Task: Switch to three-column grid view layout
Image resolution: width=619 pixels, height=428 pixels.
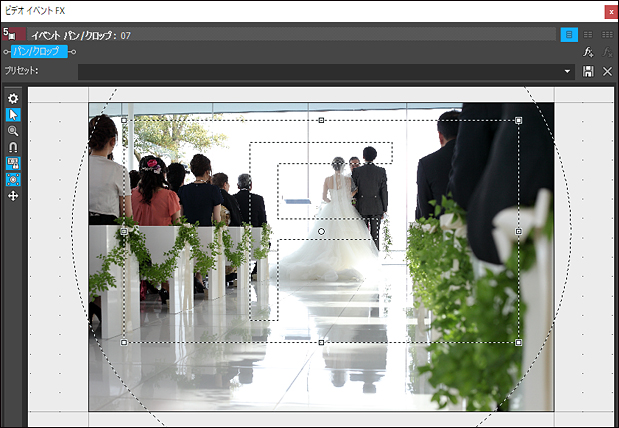Action: pos(607,35)
